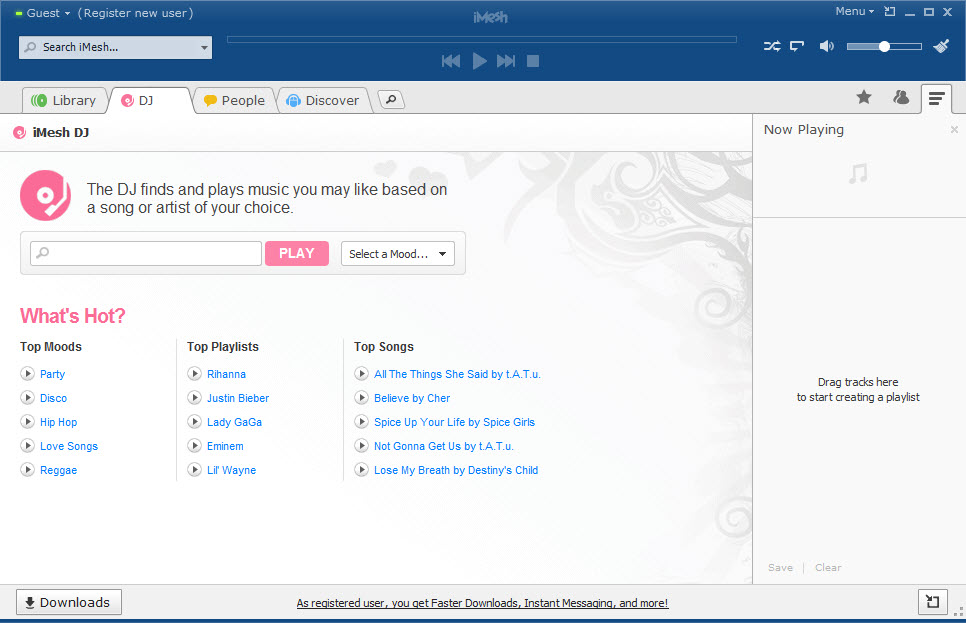Click the pink PLAY button
Screen dimensions: 966x623
pyautogui.click(x=297, y=253)
